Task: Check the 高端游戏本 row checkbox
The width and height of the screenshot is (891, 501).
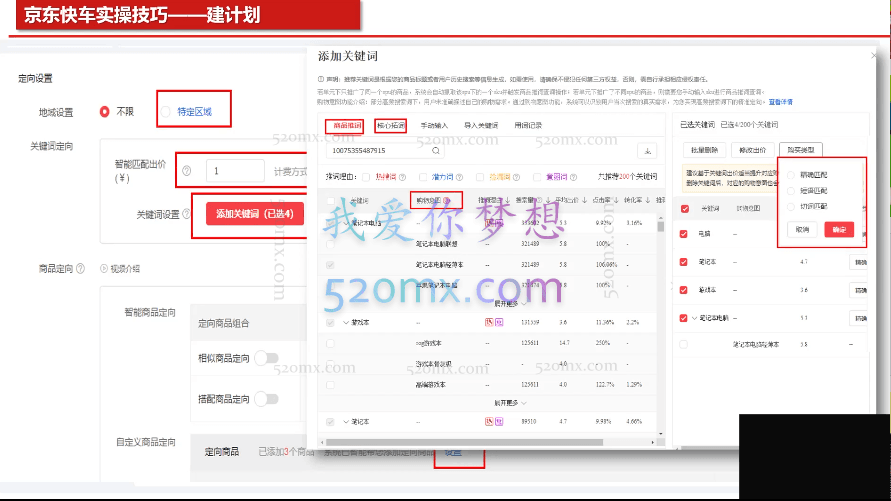Action: point(330,385)
